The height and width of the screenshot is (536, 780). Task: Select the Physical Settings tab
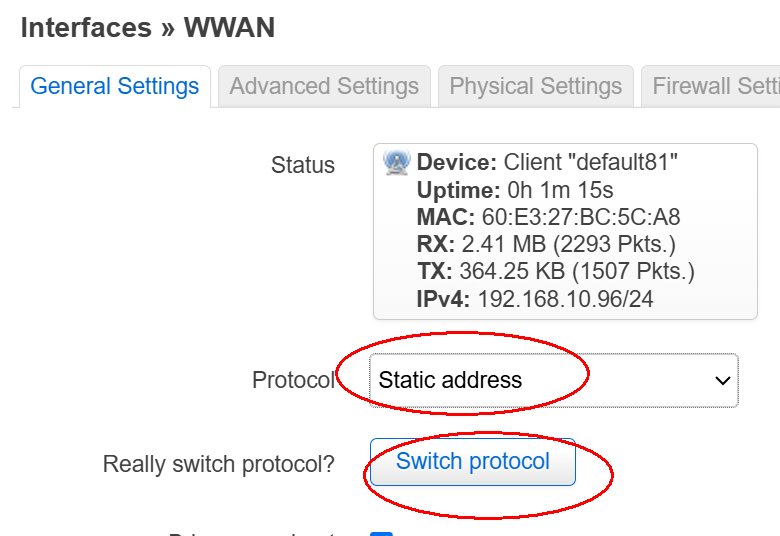[536, 86]
